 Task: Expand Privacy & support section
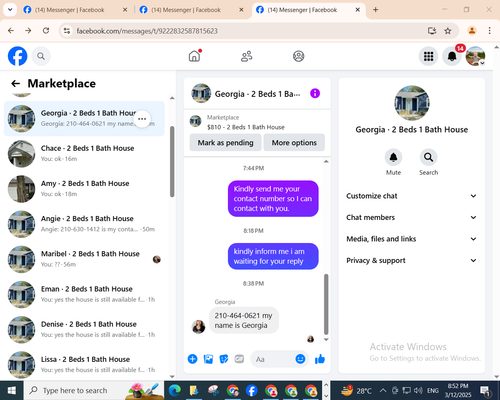click(411, 260)
